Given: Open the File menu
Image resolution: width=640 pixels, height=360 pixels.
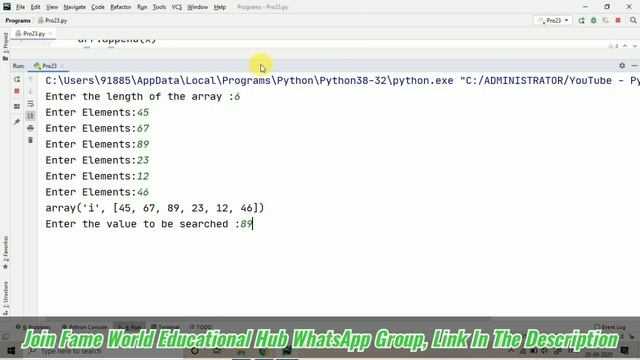Looking at the screenshot, I should (x=20, y=7).
